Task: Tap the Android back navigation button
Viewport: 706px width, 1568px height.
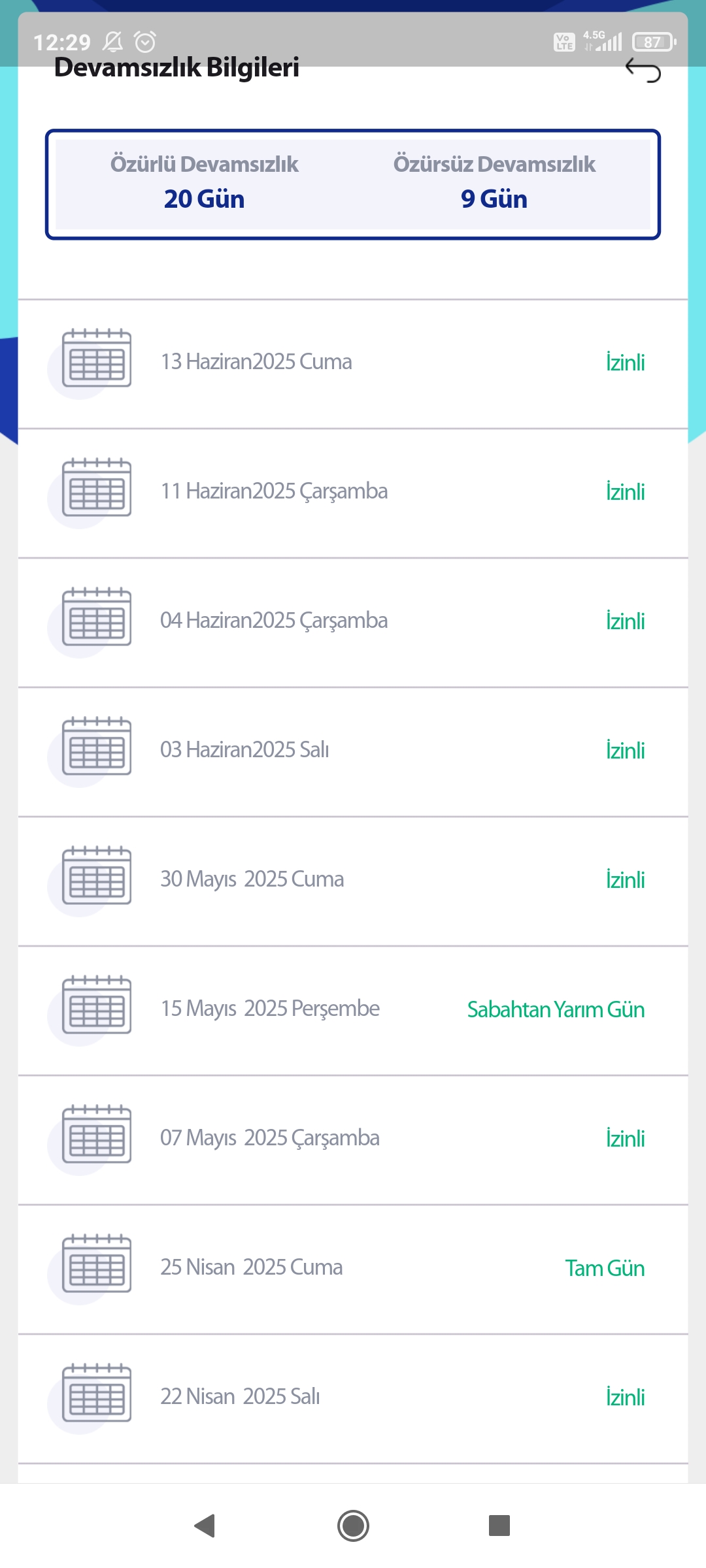Action: click(205, 1526)
